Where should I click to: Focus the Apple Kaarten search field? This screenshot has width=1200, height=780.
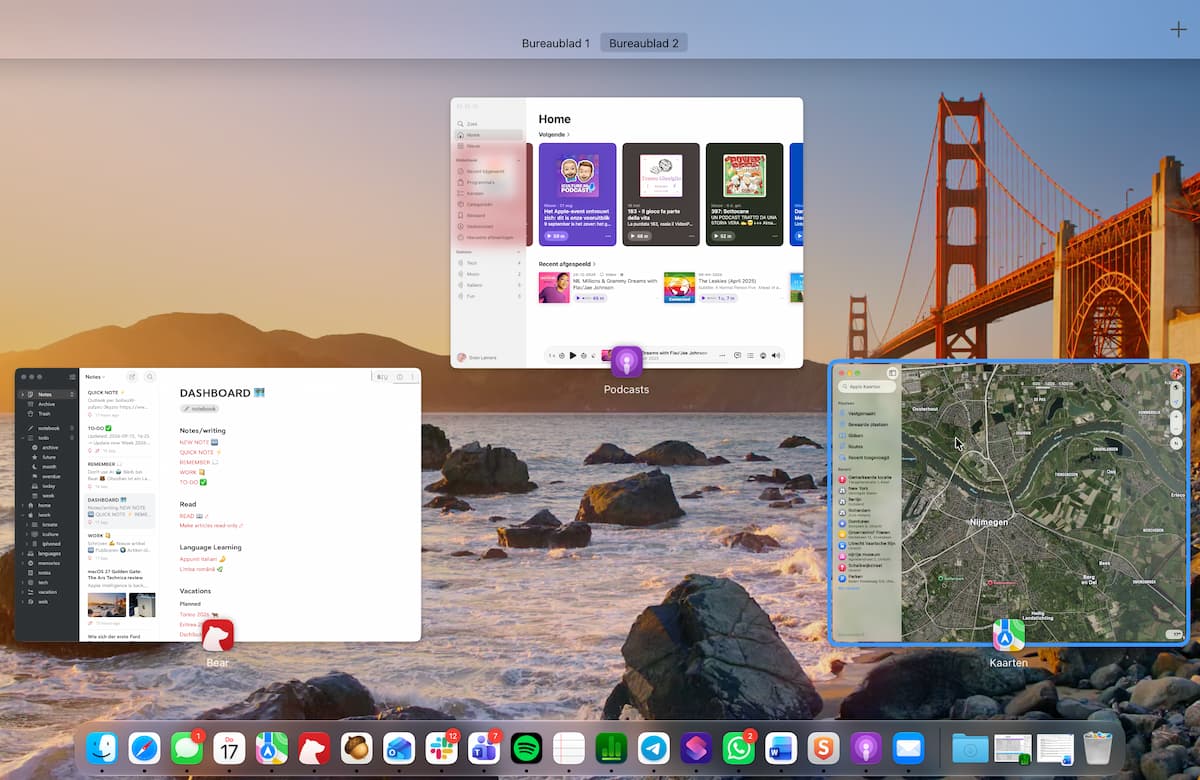[x=865, y=386]
